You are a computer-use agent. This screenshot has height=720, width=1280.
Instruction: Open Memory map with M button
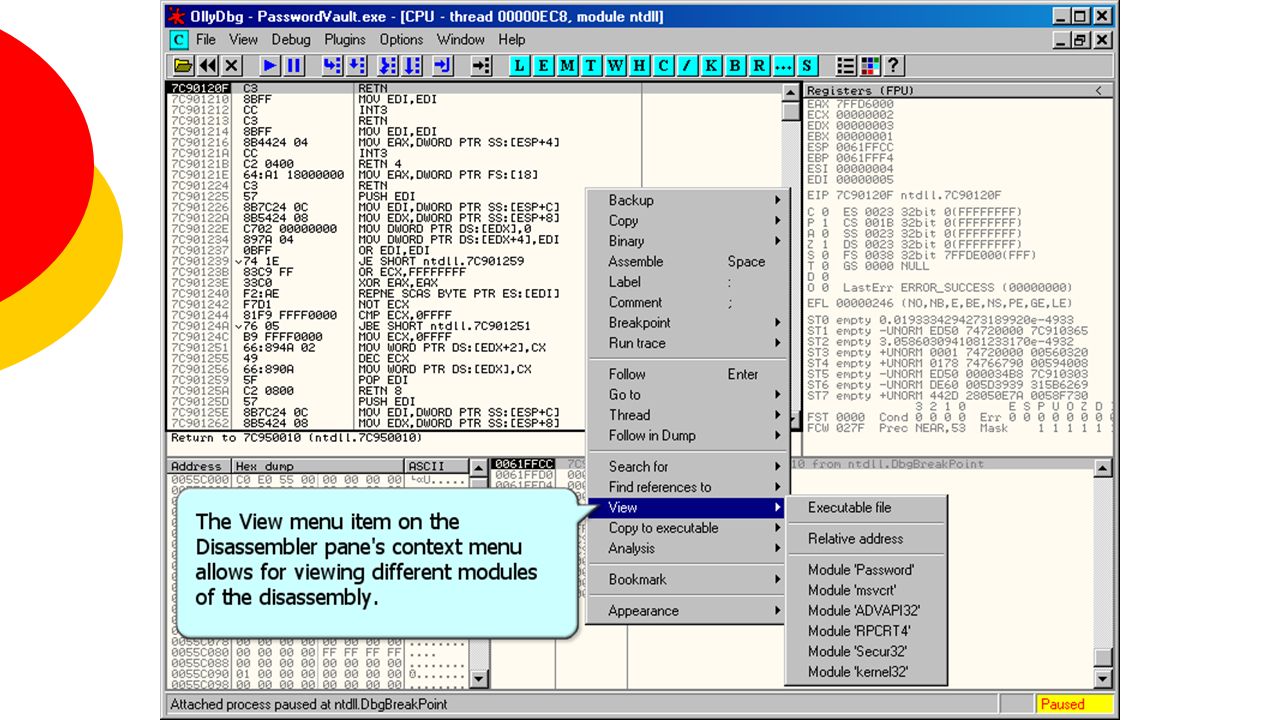click(568, 66)
